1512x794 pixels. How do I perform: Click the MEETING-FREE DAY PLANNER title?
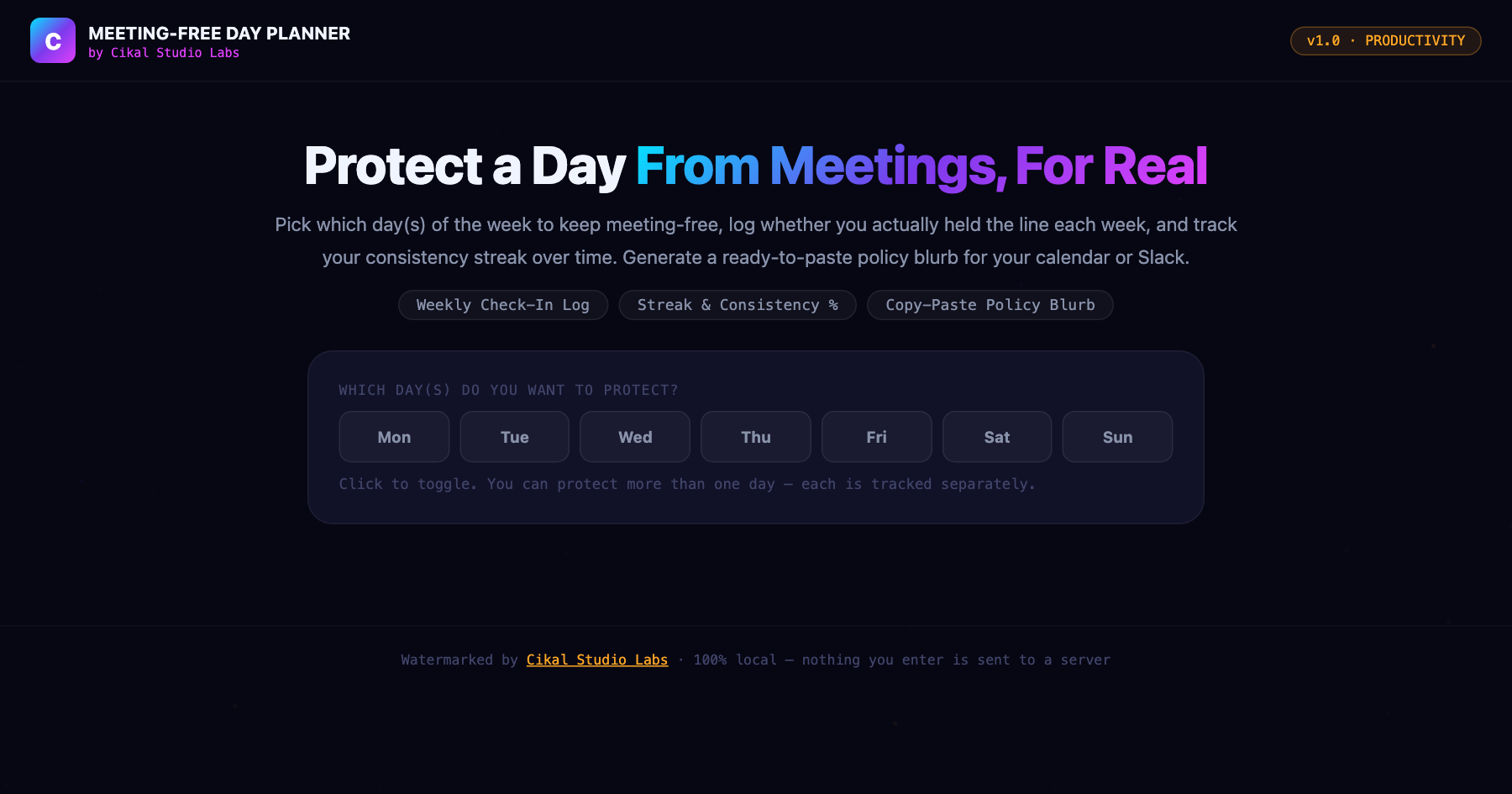tap(219, 34)
